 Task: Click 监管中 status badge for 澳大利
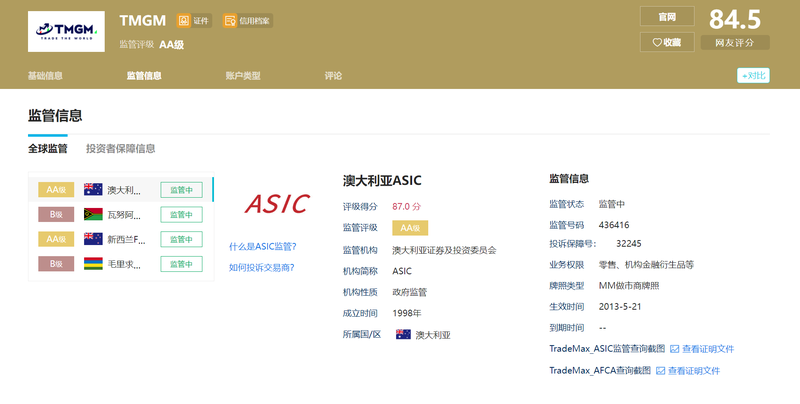182,190
